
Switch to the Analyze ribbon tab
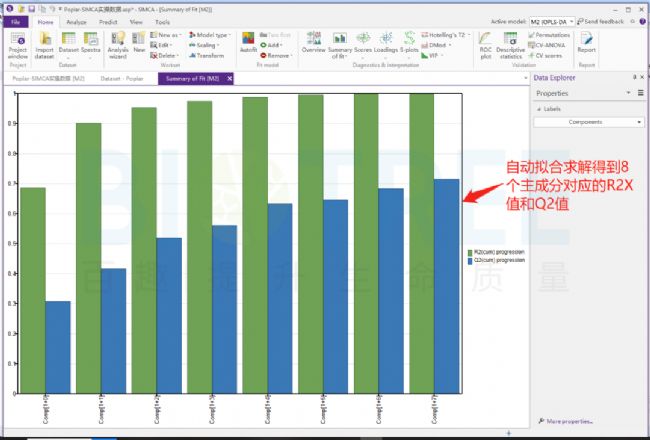pos(76,22)
